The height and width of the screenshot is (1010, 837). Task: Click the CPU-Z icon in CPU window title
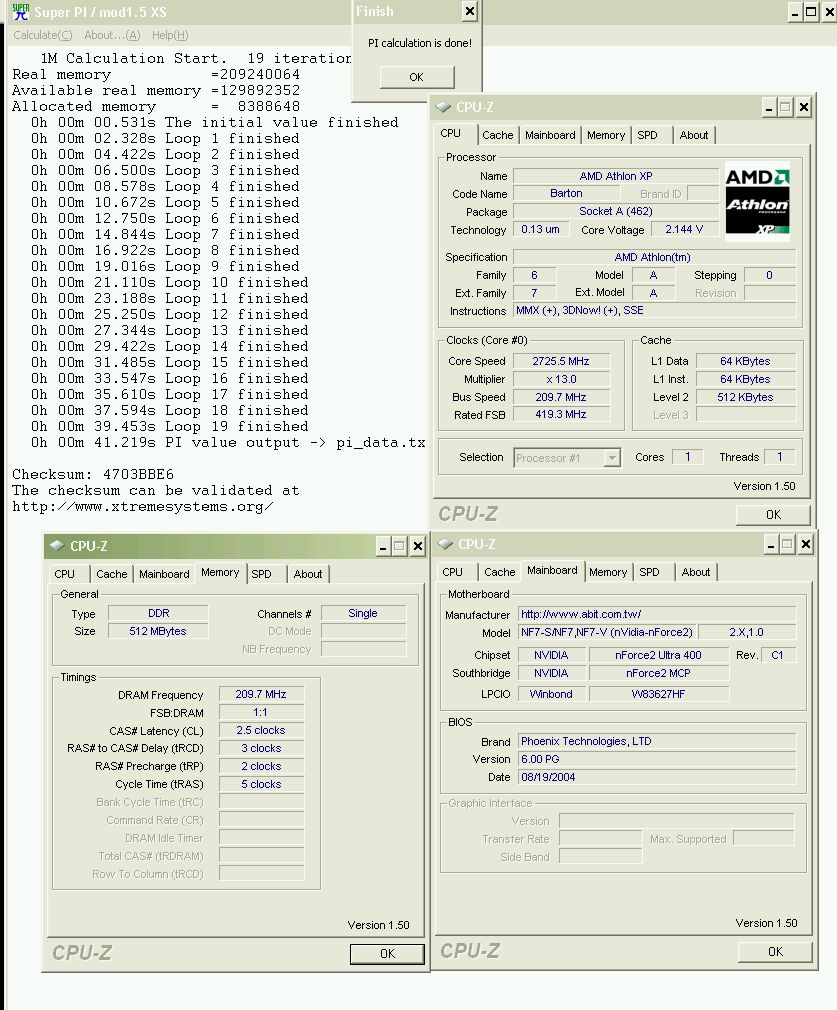click(x=443, y=107)
